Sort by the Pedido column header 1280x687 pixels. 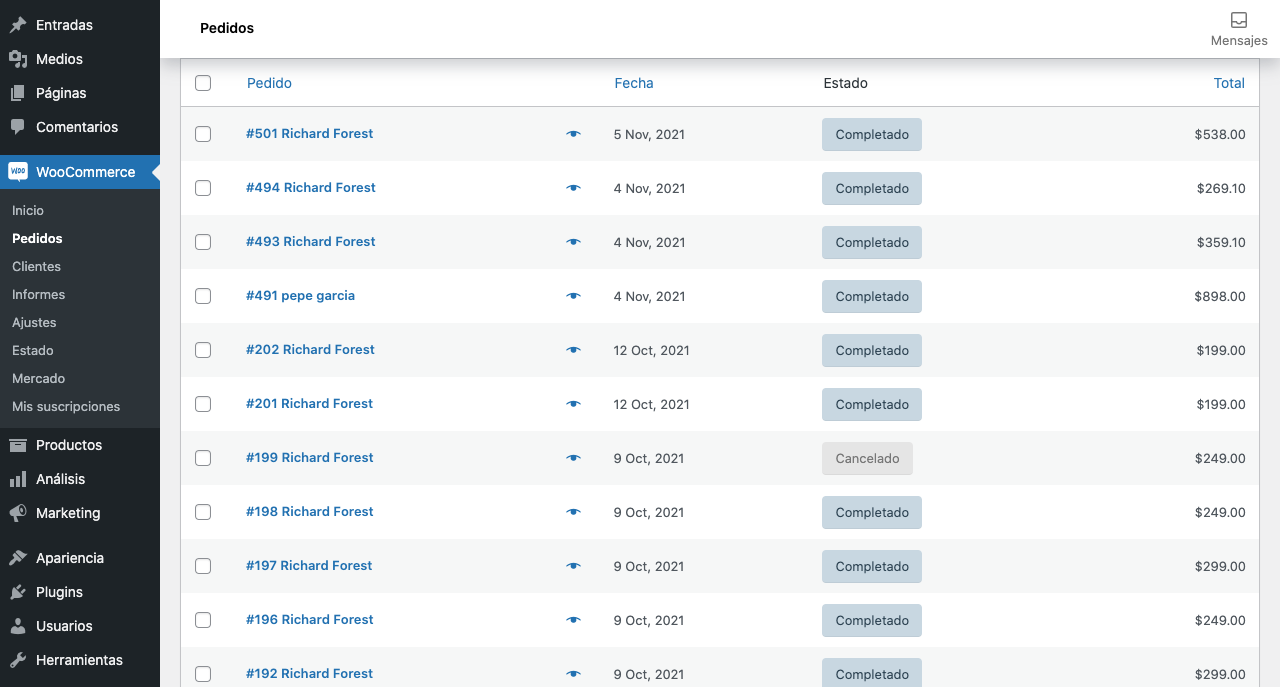click(269, 83)
